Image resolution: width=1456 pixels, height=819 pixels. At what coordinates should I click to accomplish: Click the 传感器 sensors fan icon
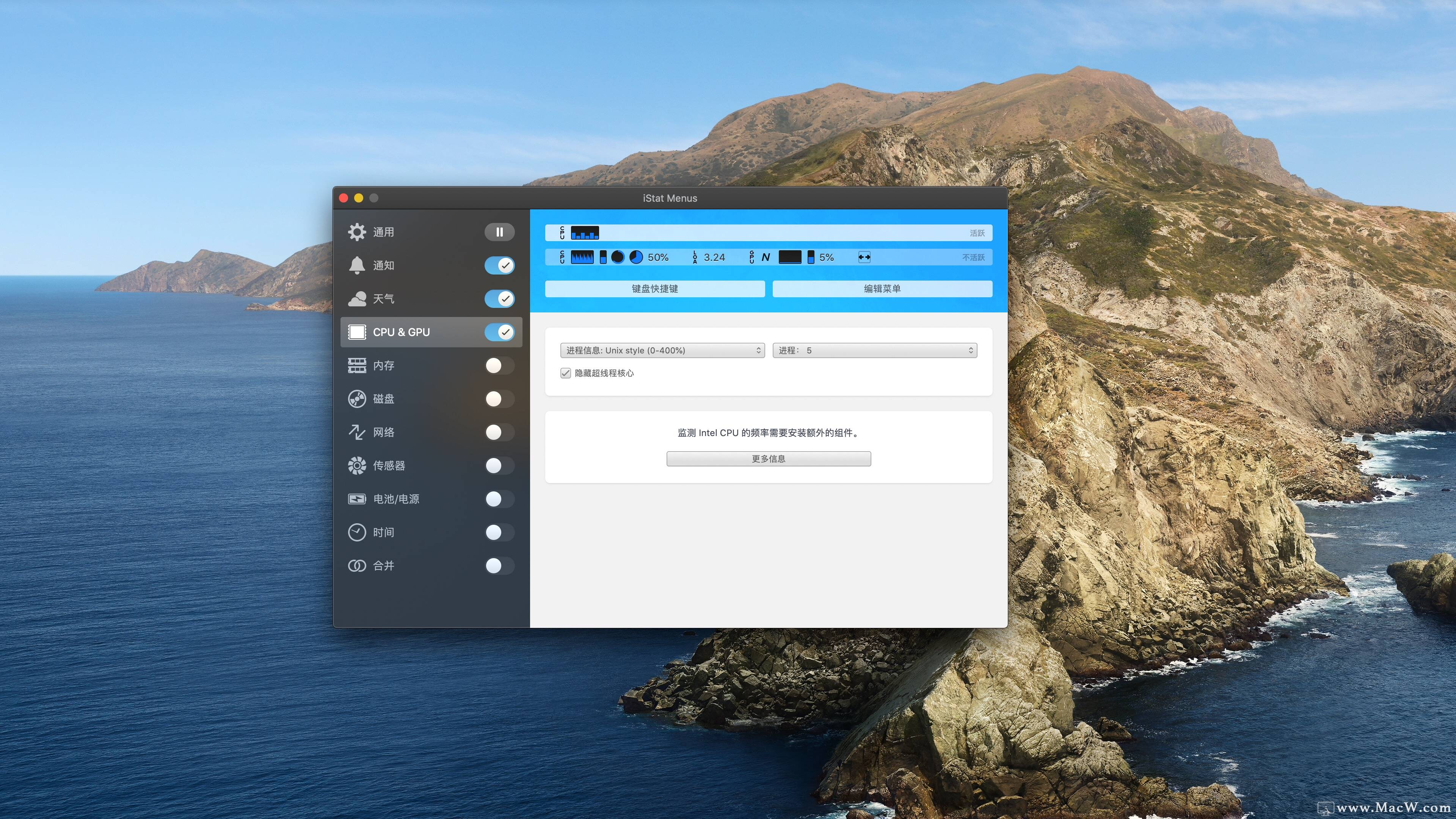coord(357,466)
